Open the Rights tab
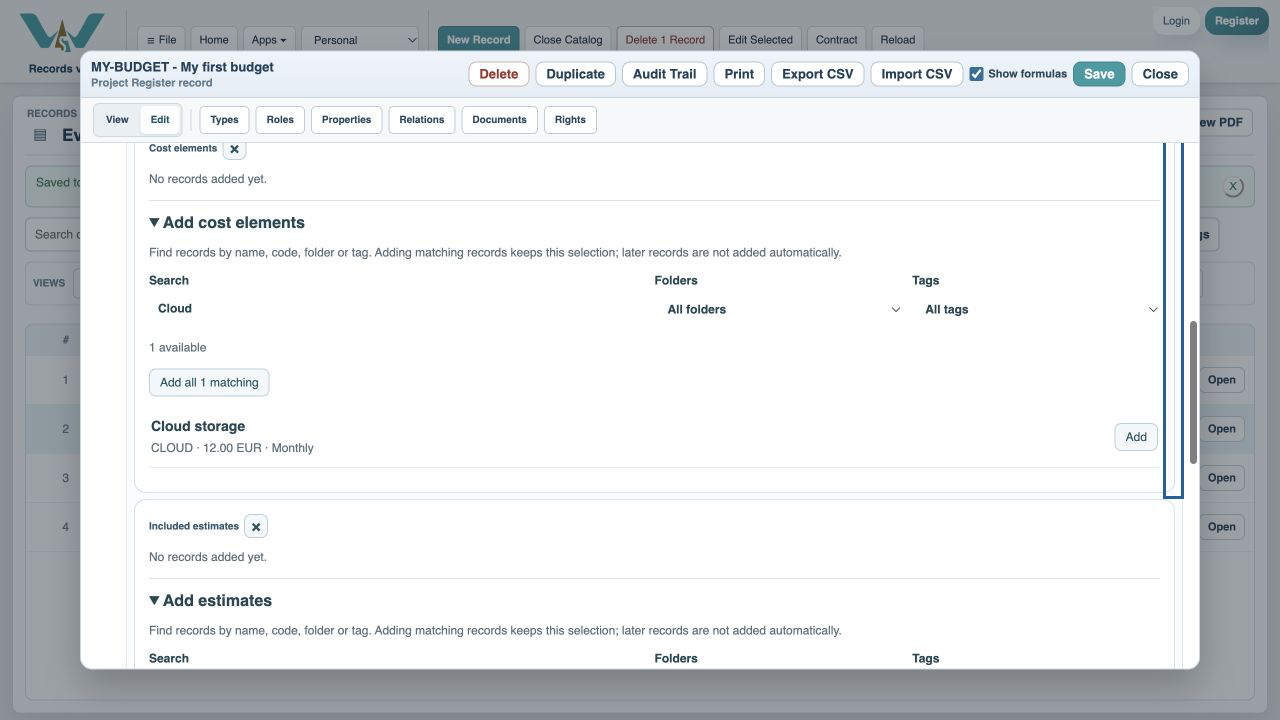This screenshot has height=720, width=1280. click(570, 120)
